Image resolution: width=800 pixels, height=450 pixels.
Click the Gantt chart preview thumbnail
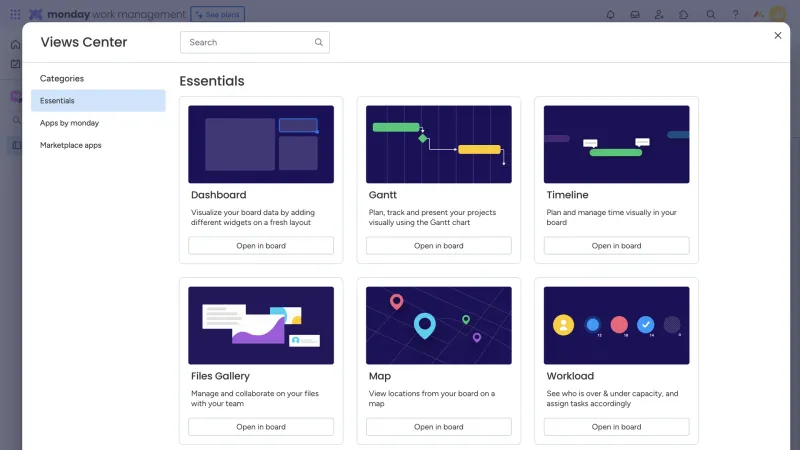[439, 144]
